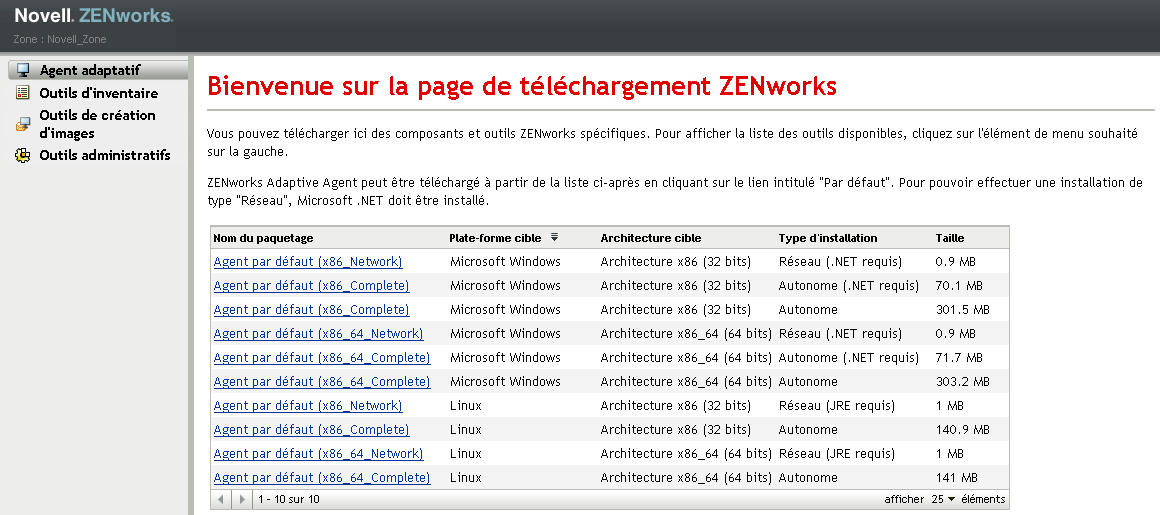Sort by Plate-forme cible column header
Image resolution: width=1160 pixels, height=515 pixels.
(495, 238)
